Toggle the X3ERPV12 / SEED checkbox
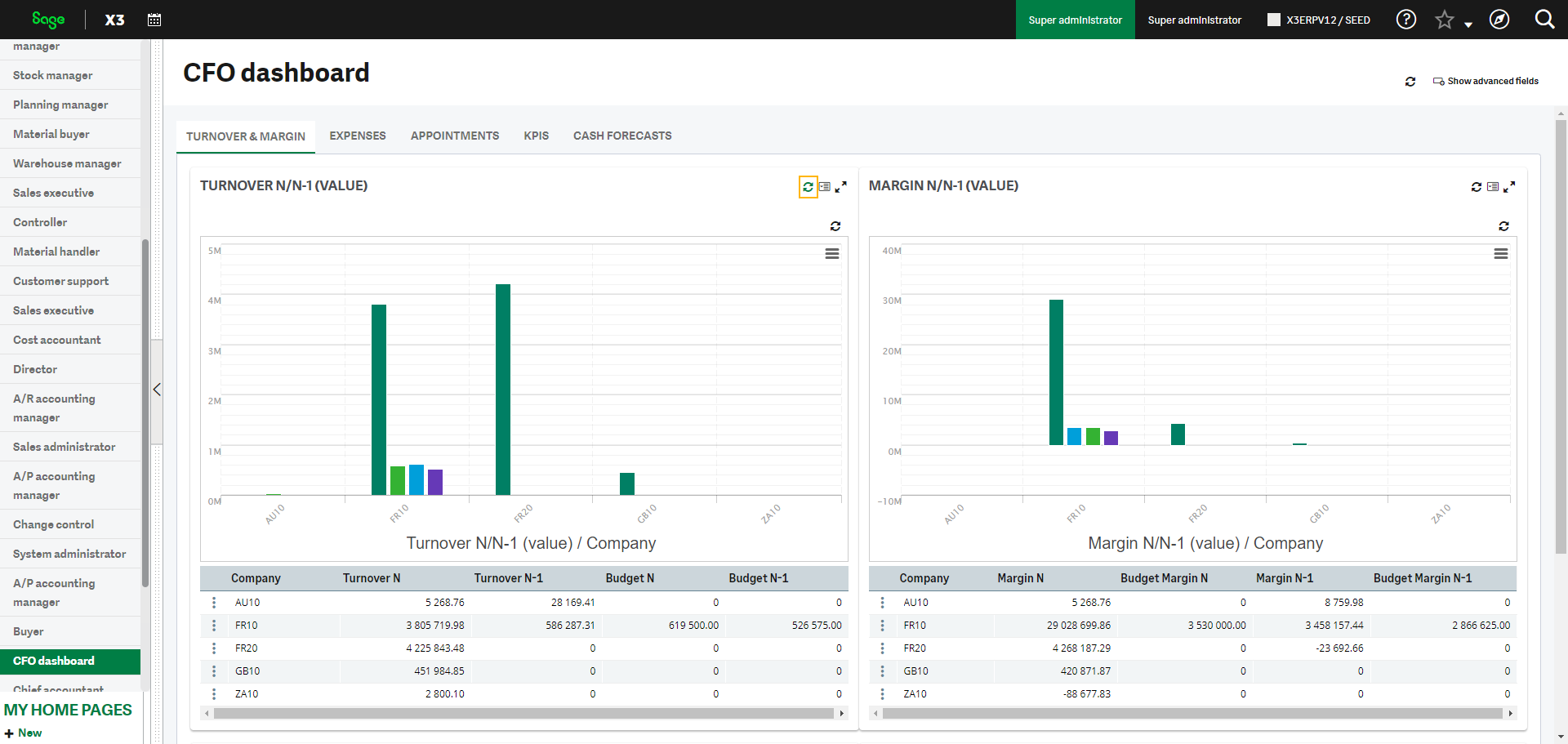Viewport: 1568px width, 744px height. [1273, 20]
